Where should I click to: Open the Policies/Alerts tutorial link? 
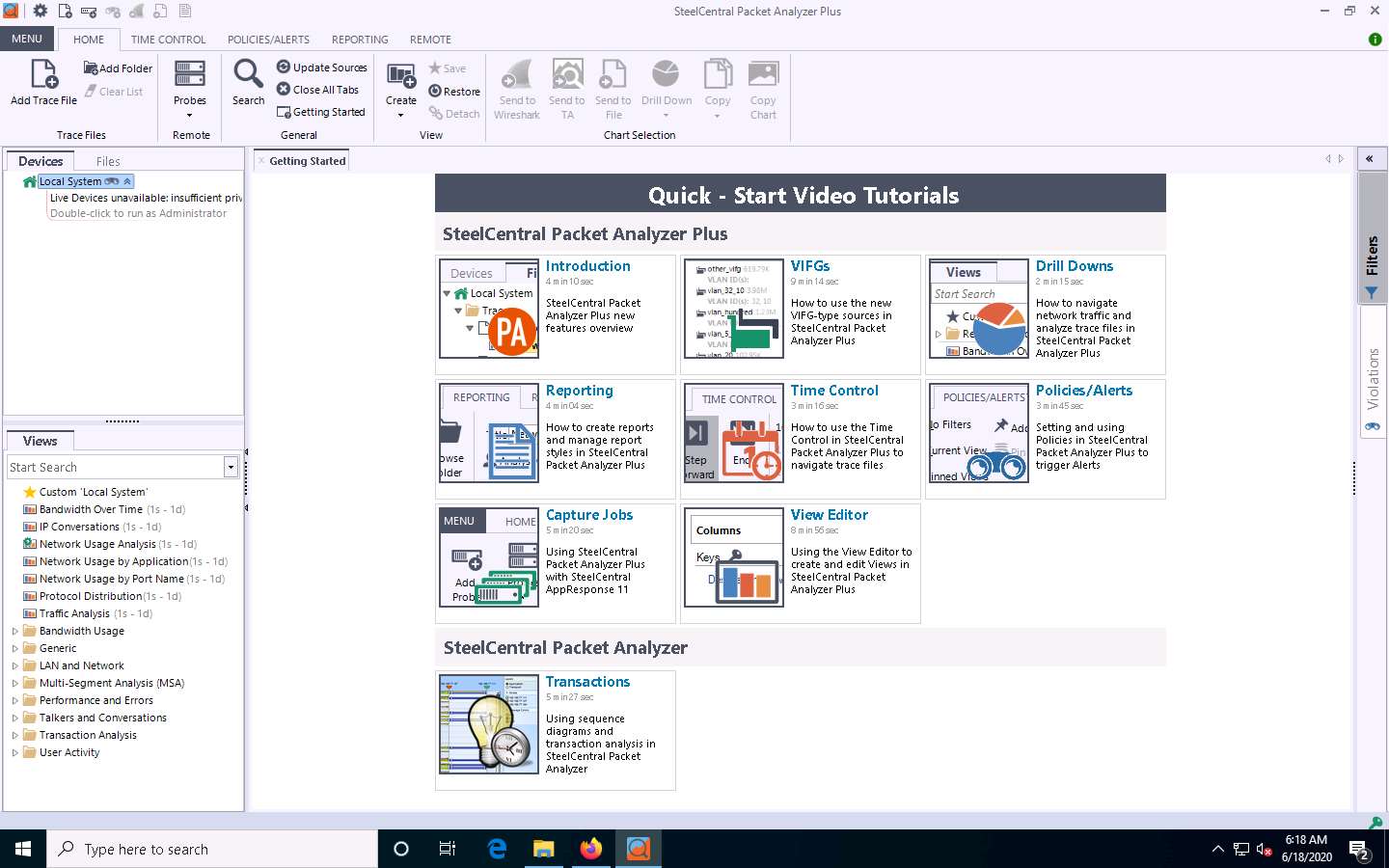[1084, 391]
